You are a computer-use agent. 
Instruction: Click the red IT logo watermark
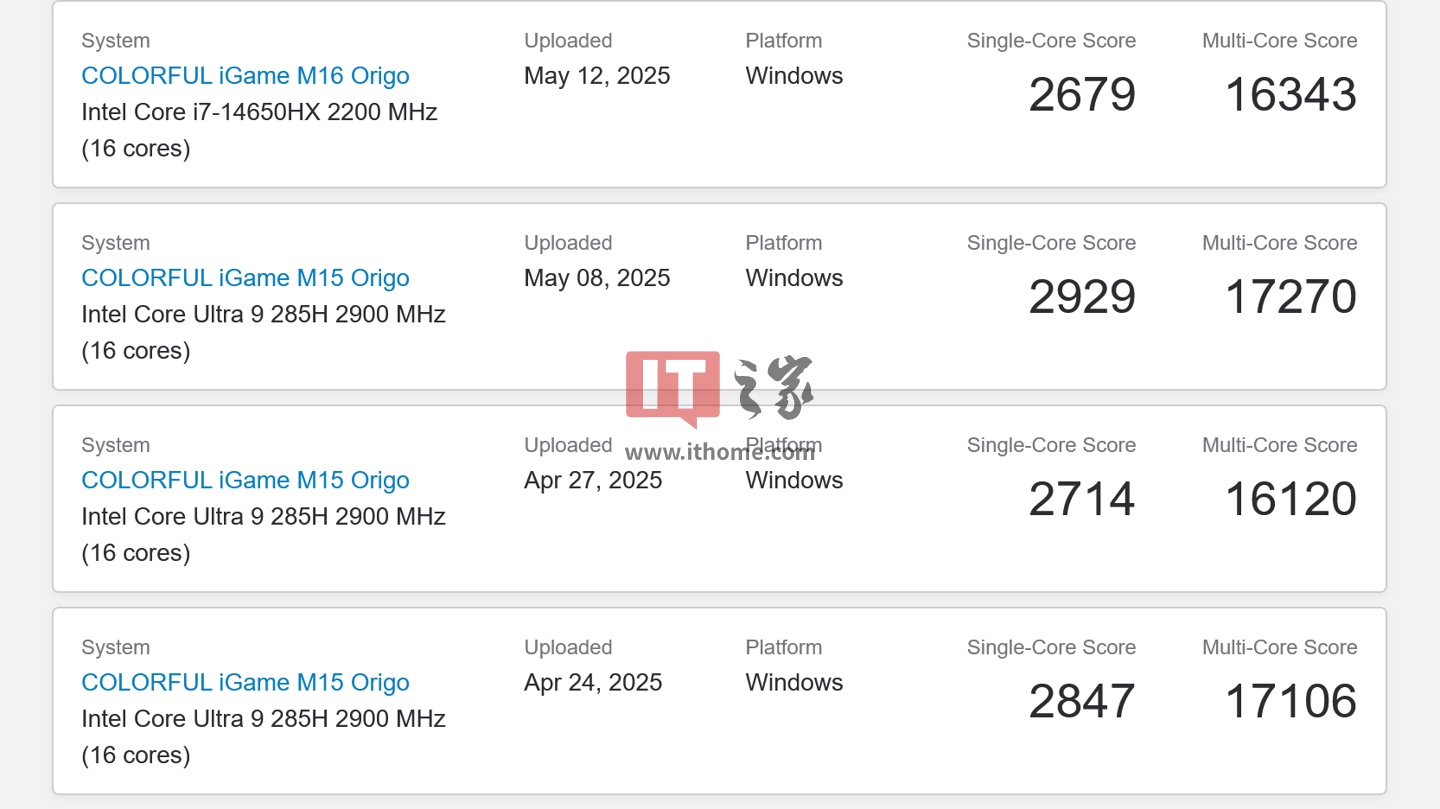click(x=672, y=388)
